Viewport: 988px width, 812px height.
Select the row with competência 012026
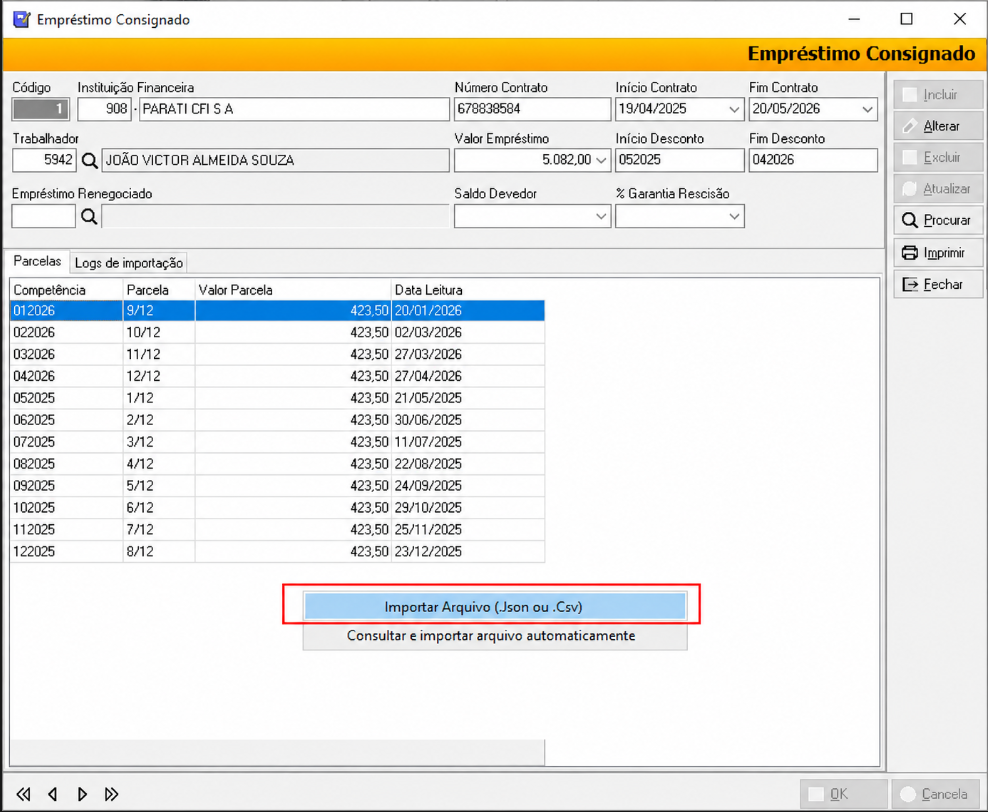coord(277,311)
